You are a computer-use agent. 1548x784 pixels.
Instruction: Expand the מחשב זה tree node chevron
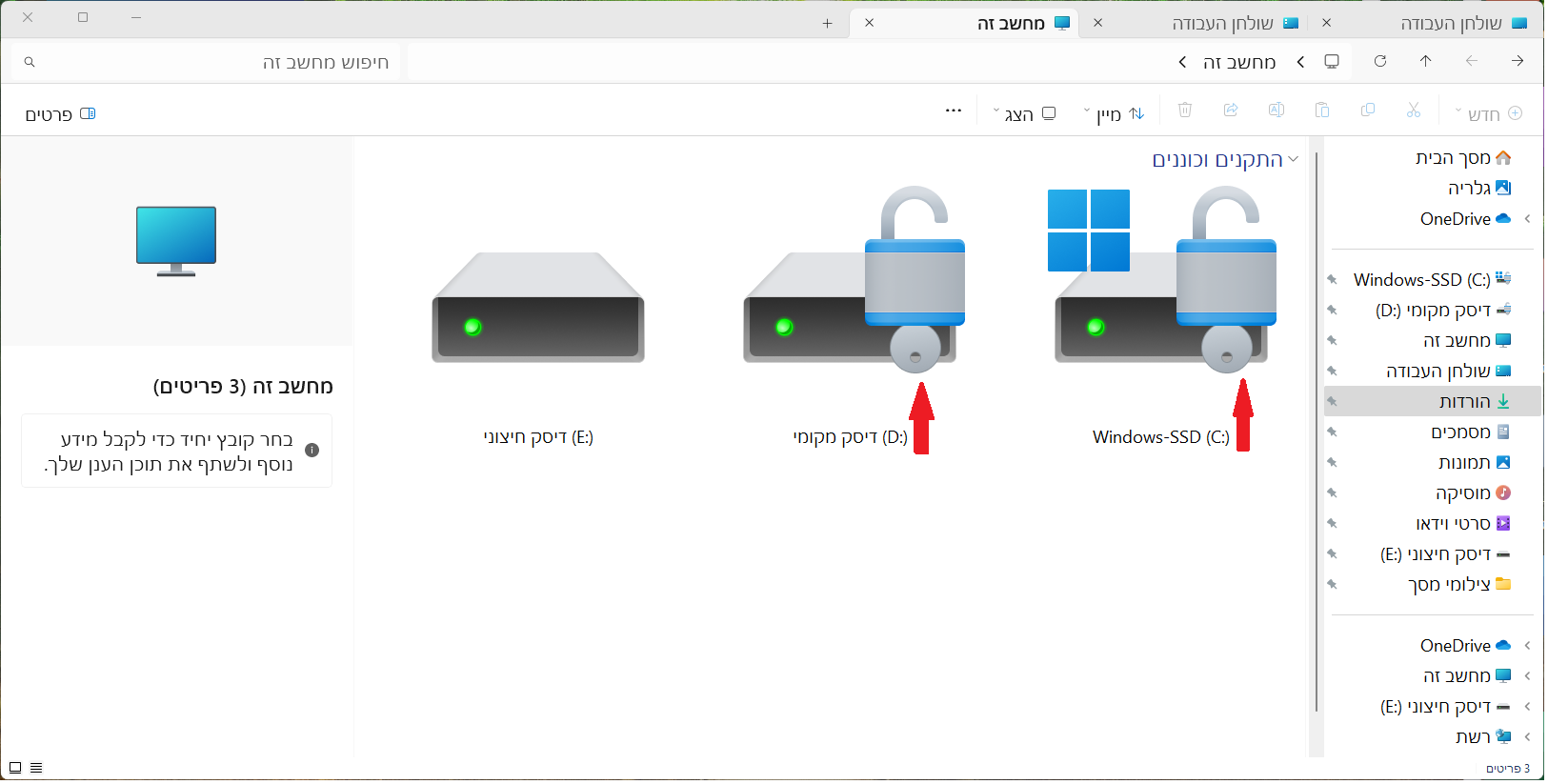click(1527, 676)
